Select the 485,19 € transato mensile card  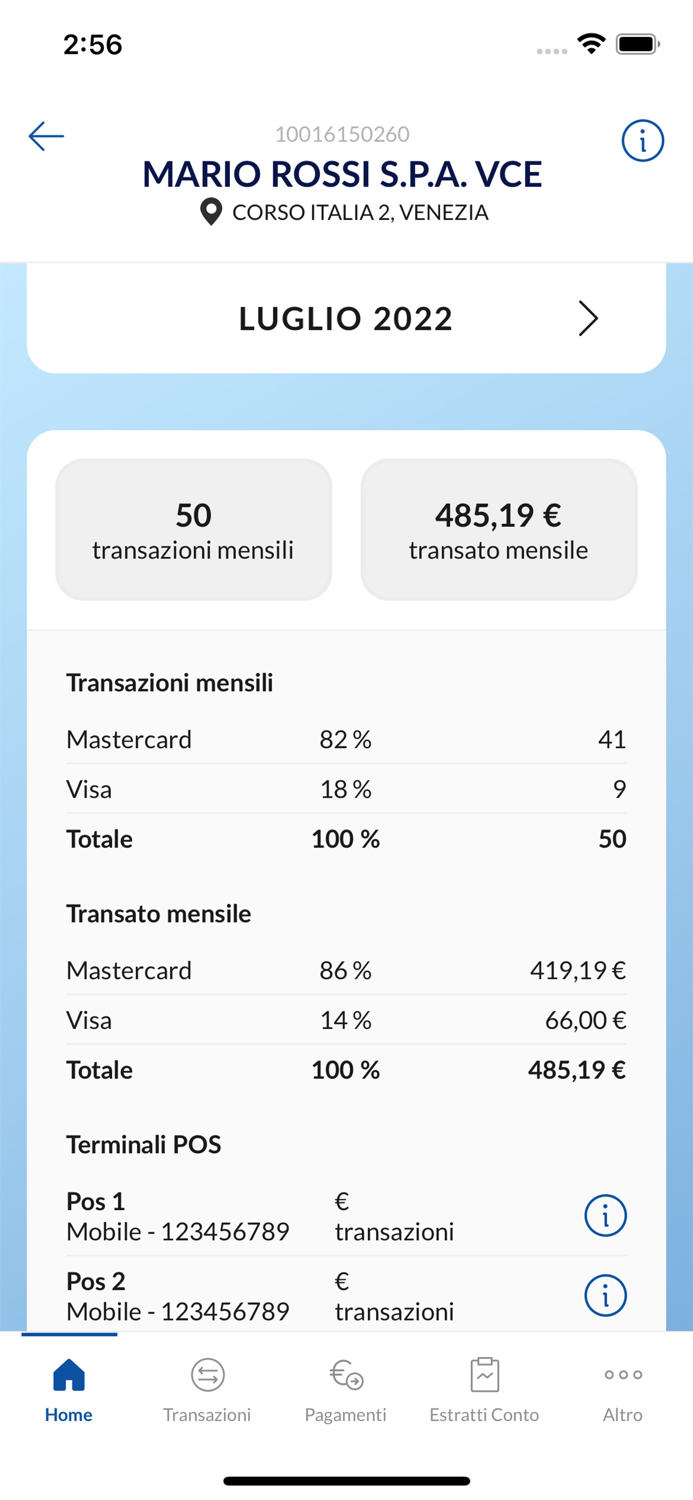point(498,529)
